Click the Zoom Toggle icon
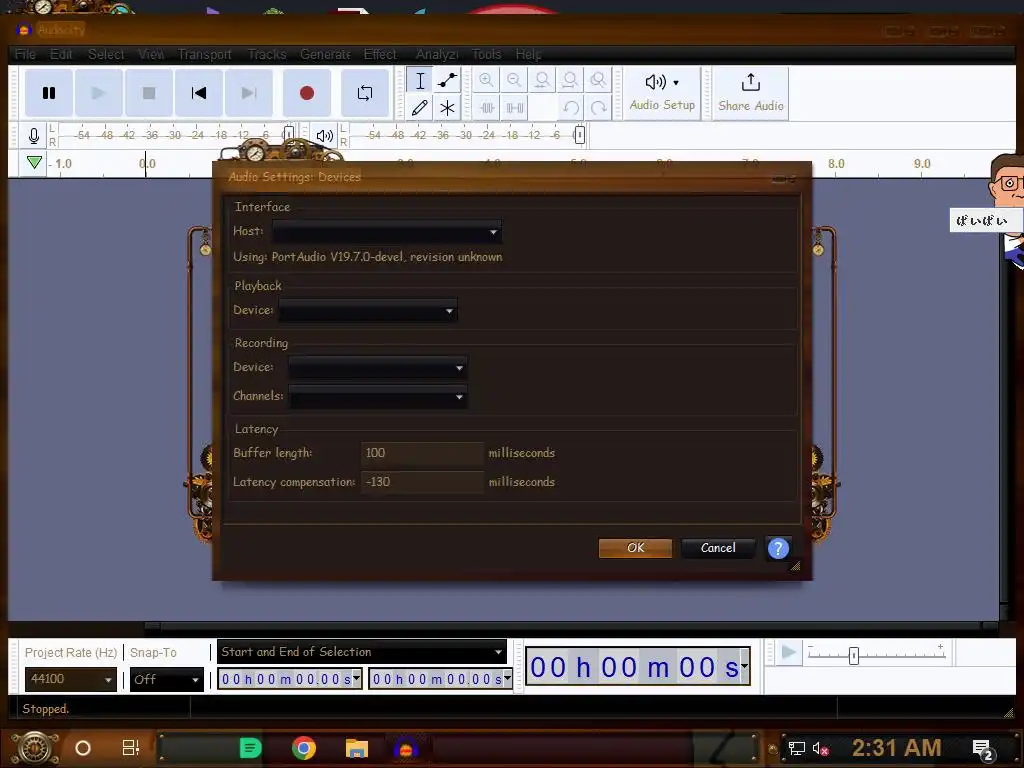 coord(598,80)
